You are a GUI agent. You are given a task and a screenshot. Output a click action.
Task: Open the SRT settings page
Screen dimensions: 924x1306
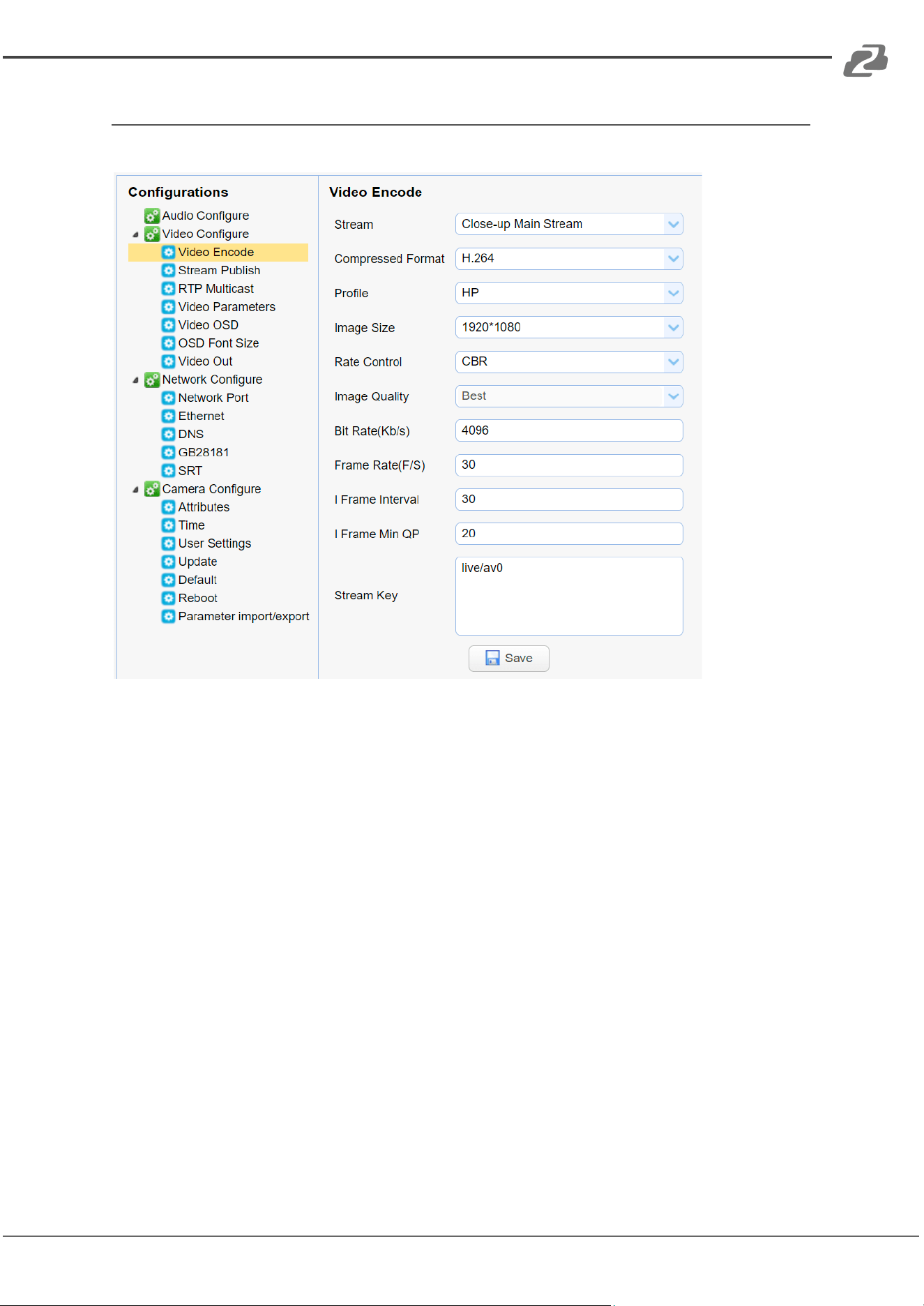(x=190, y=471)
